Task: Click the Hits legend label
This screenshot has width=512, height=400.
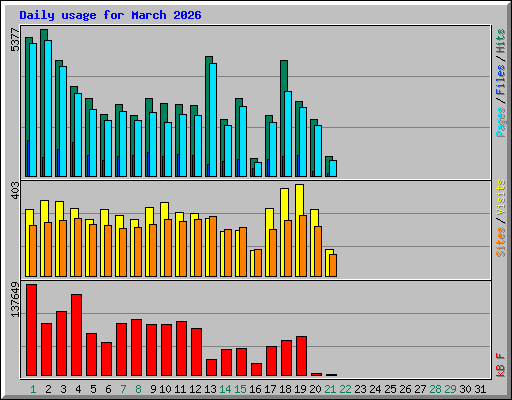Action: [x=501, y=41]
